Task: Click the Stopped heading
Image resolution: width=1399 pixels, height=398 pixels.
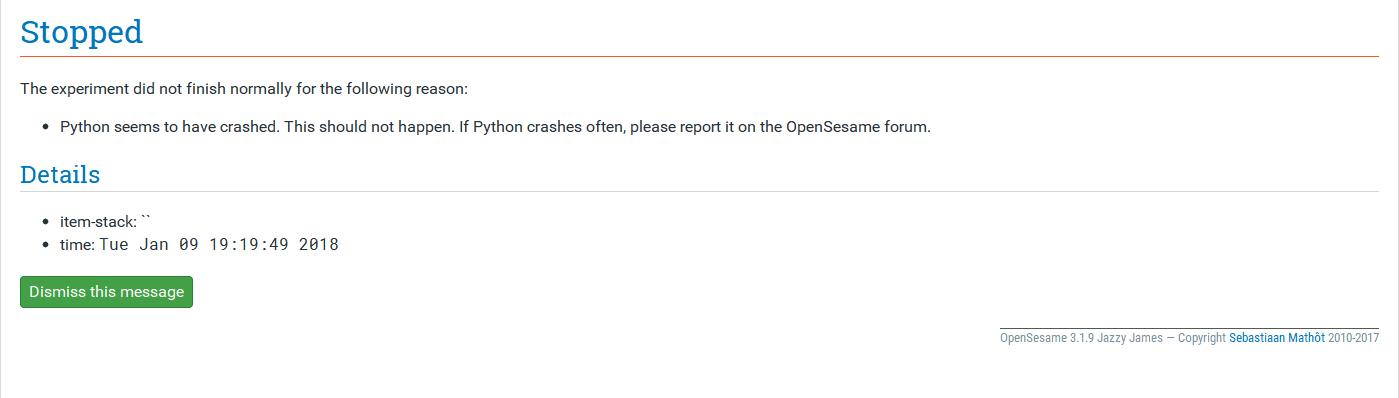Action: tap(82, 32)
